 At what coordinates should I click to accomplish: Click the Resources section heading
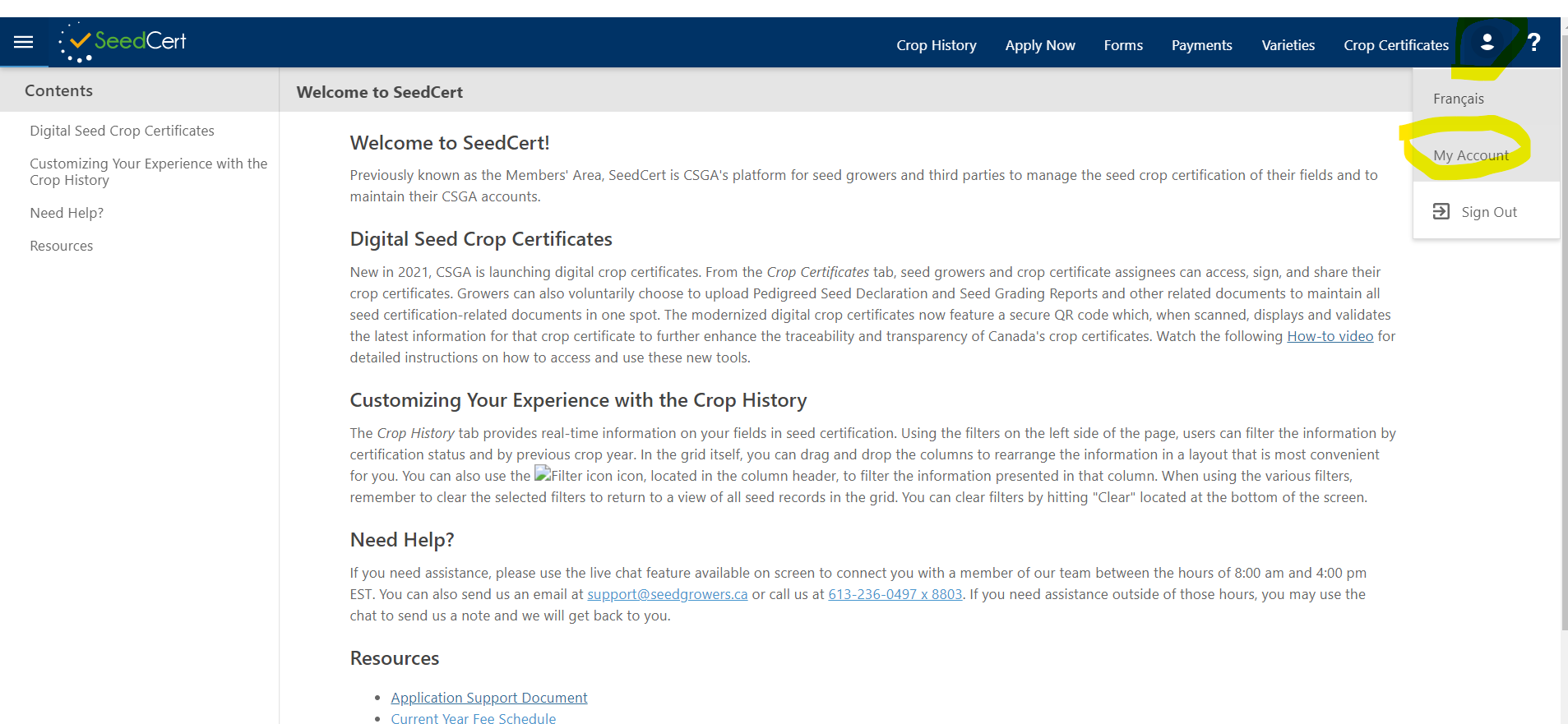pos(394,658)
